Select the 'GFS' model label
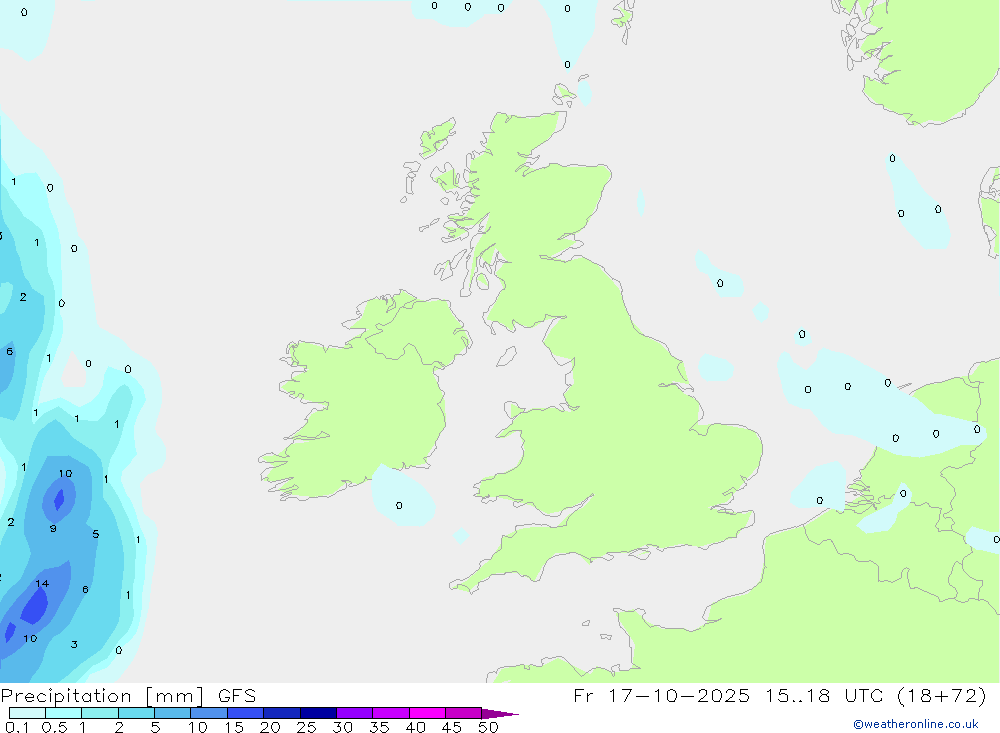This screenshot has width=1000, height=733. [237, 695]
